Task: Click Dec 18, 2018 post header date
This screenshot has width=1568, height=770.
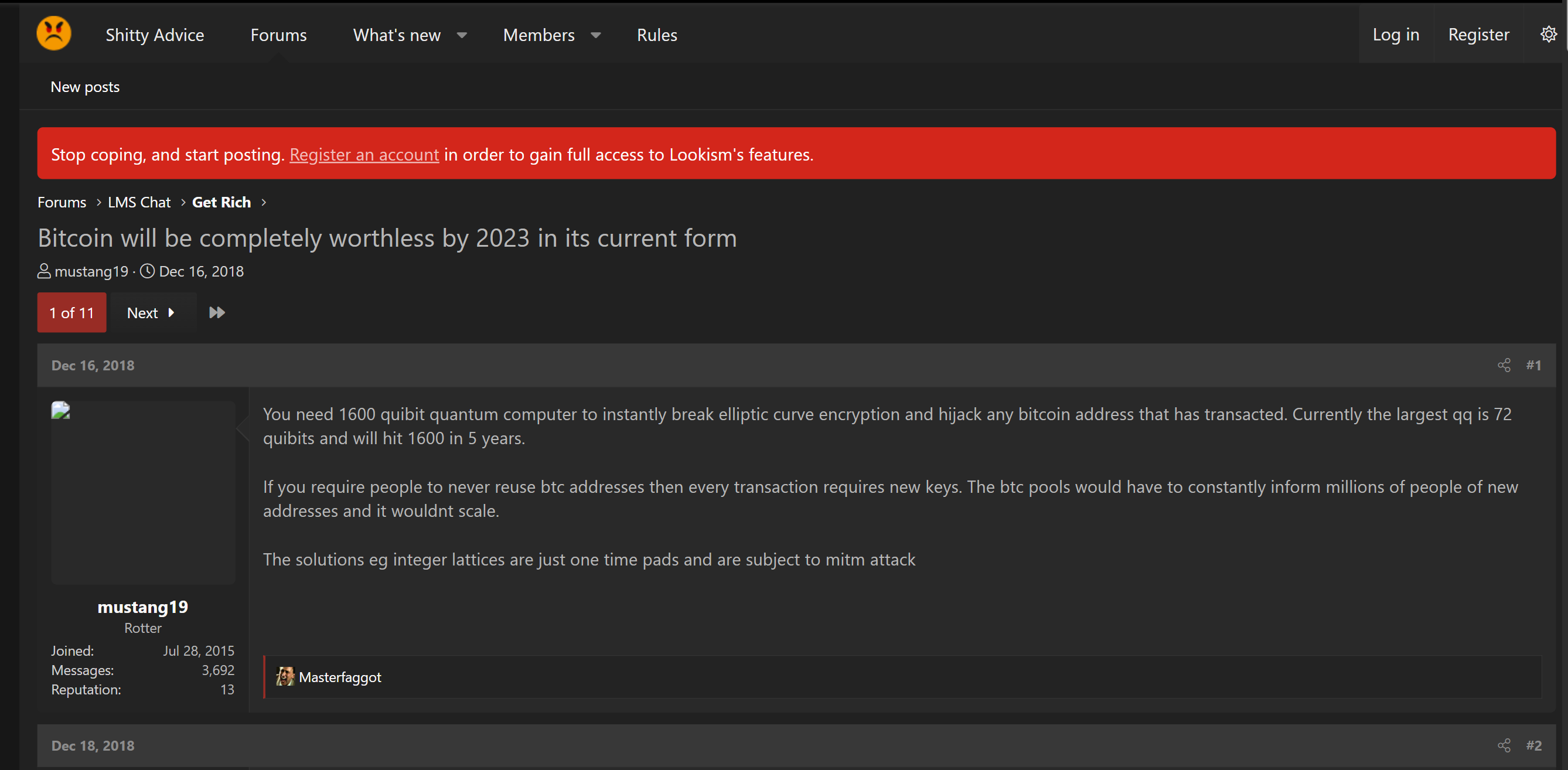Action: coord(93,745)
